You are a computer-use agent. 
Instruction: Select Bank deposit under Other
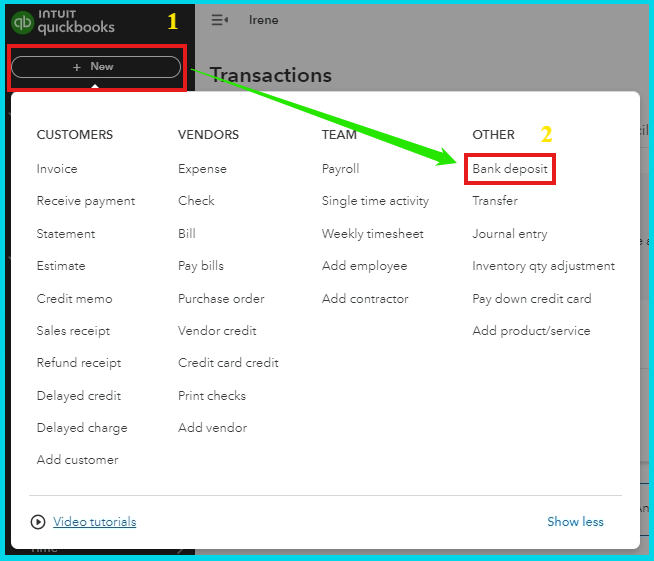coord(510,169)
